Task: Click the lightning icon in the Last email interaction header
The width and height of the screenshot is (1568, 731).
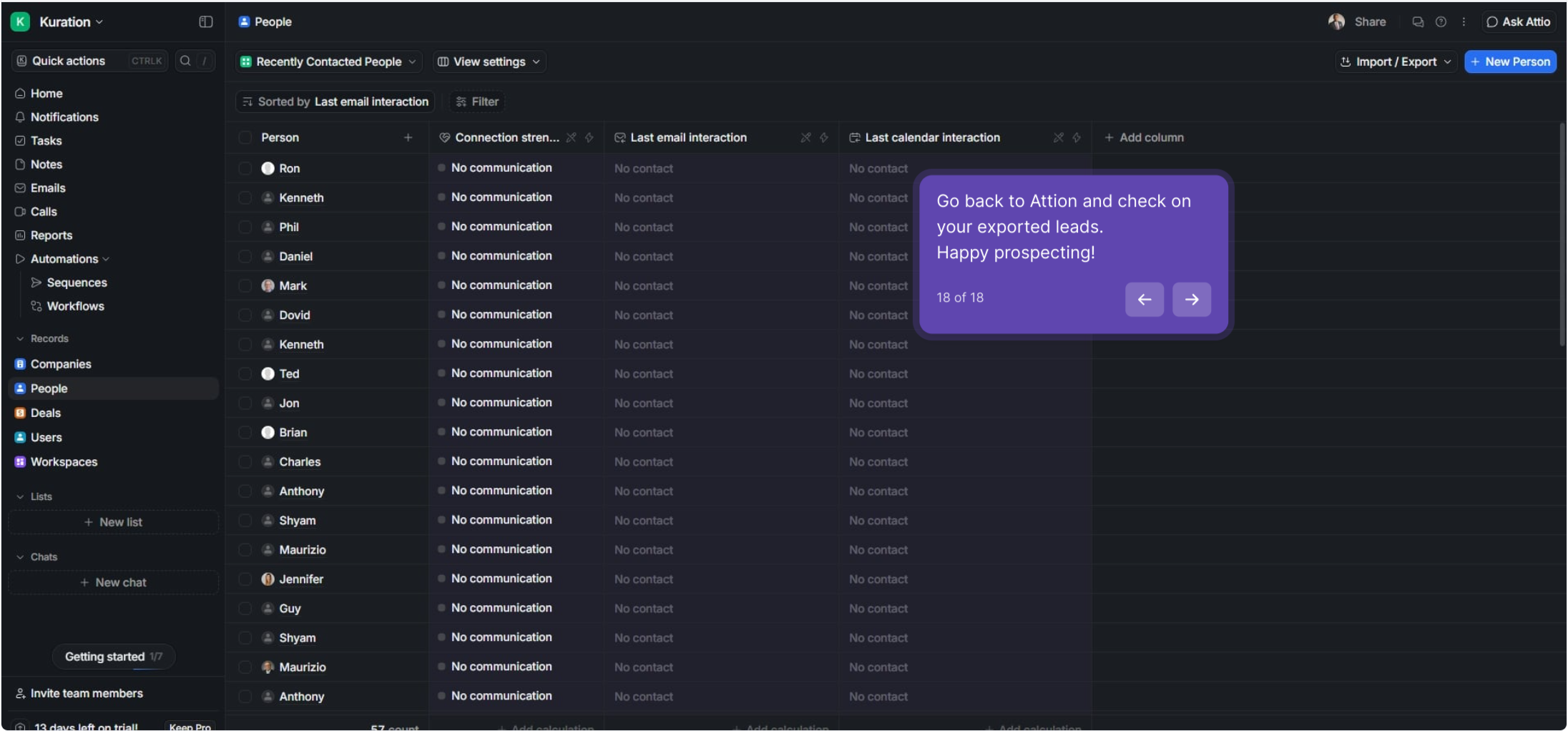Action: click(x=823, y=137)
